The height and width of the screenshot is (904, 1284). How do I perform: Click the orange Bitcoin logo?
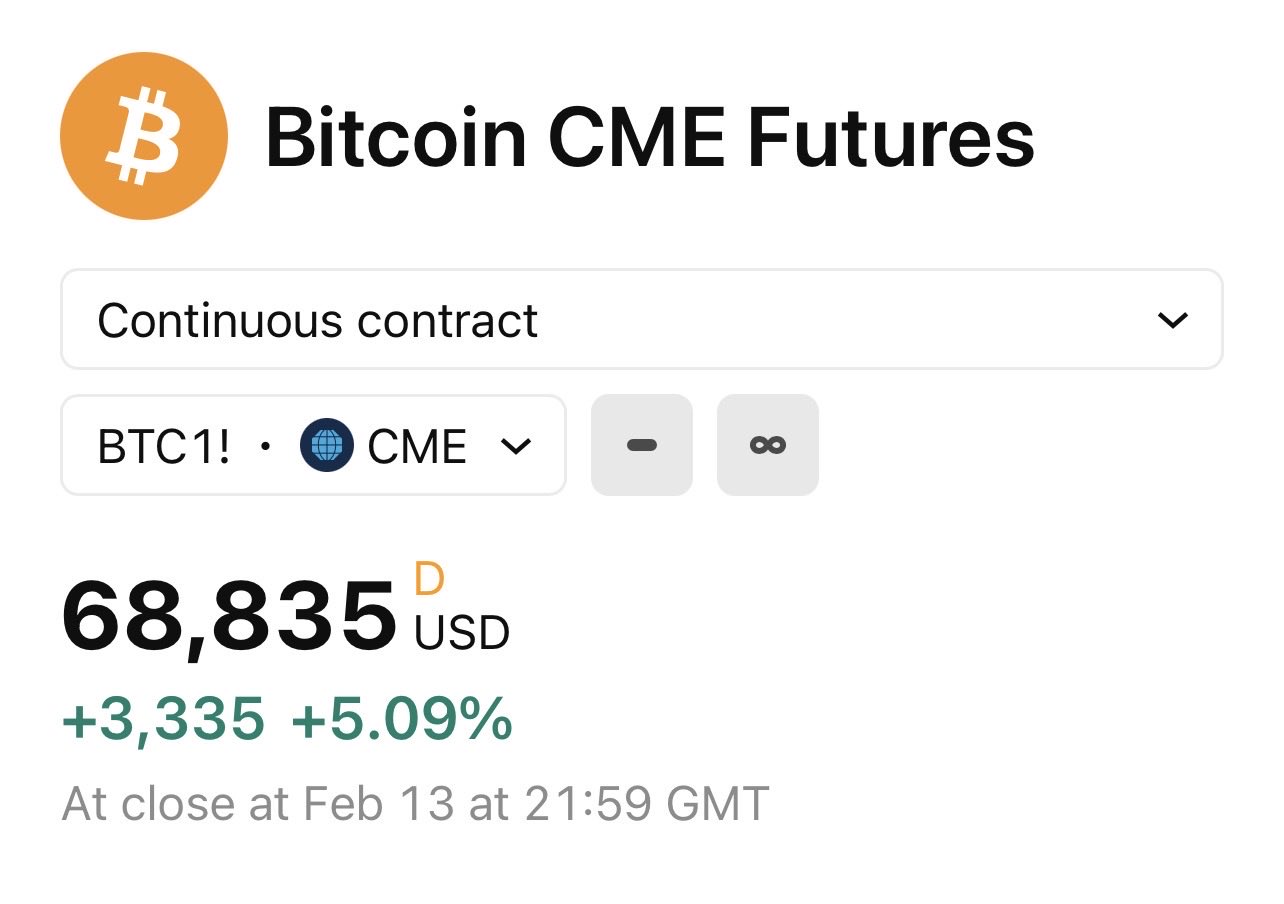click(144, 136)
